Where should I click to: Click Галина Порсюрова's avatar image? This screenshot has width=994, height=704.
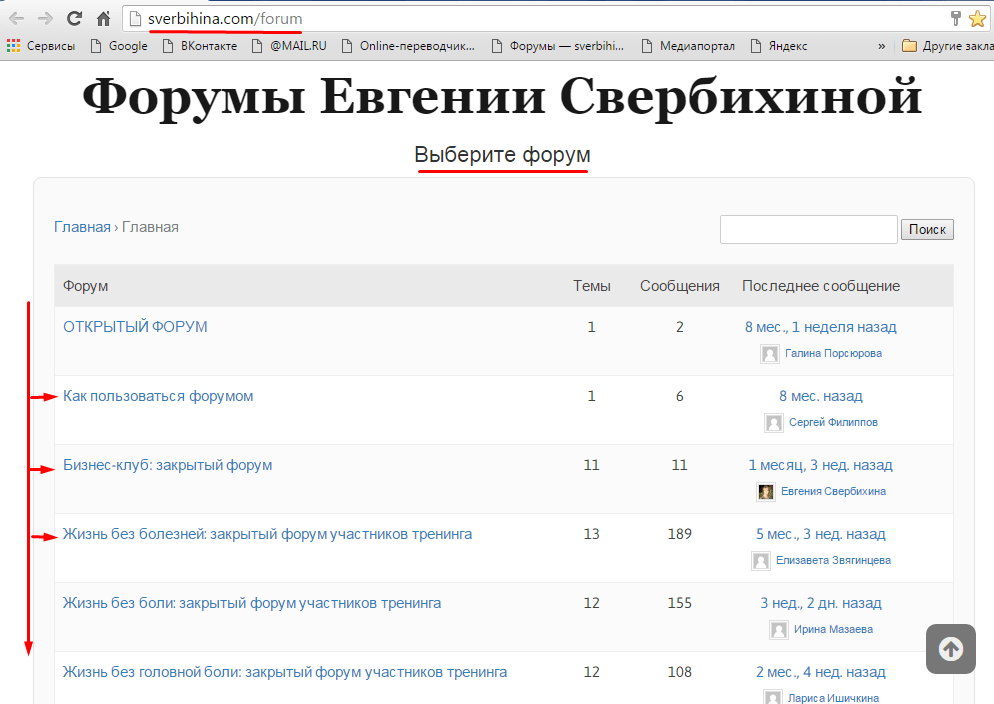[x=769, y=353]
